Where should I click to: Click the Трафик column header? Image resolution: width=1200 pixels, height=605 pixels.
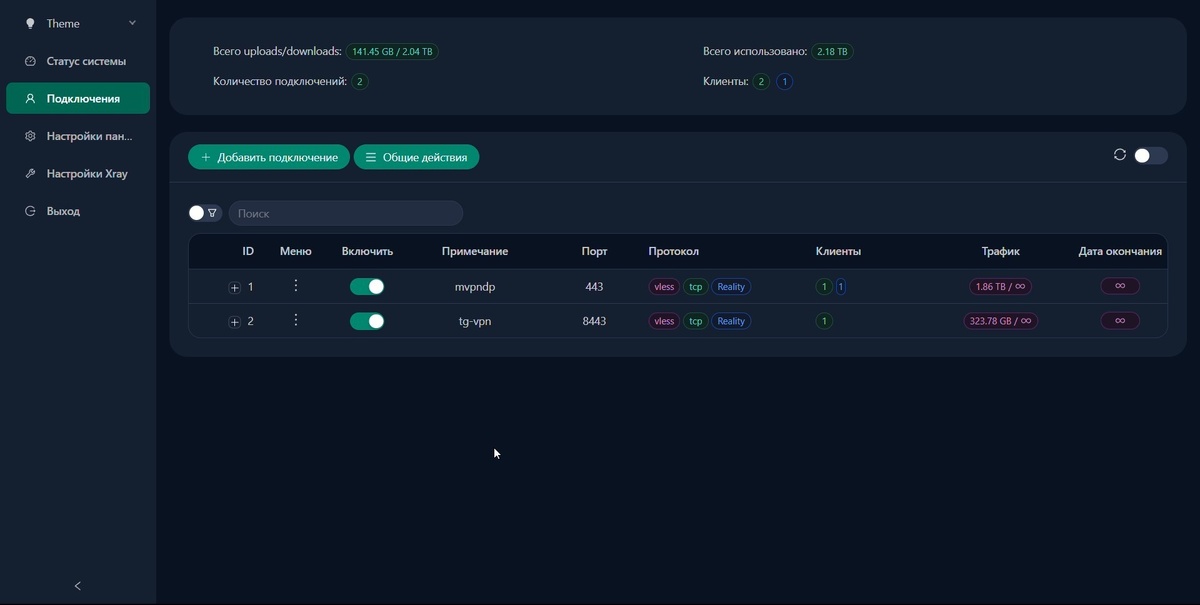tap(1001, 251)
